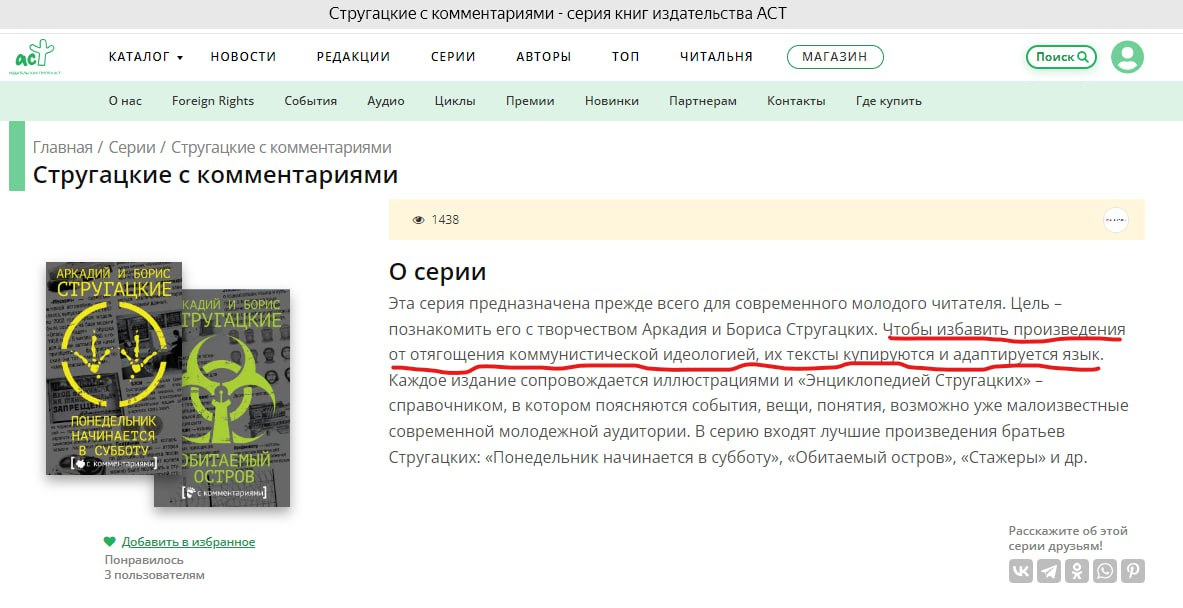This screenshot has height=608, width=1183.
Task: Click the green heart favorite icon
Action: [x=110, y=542]
